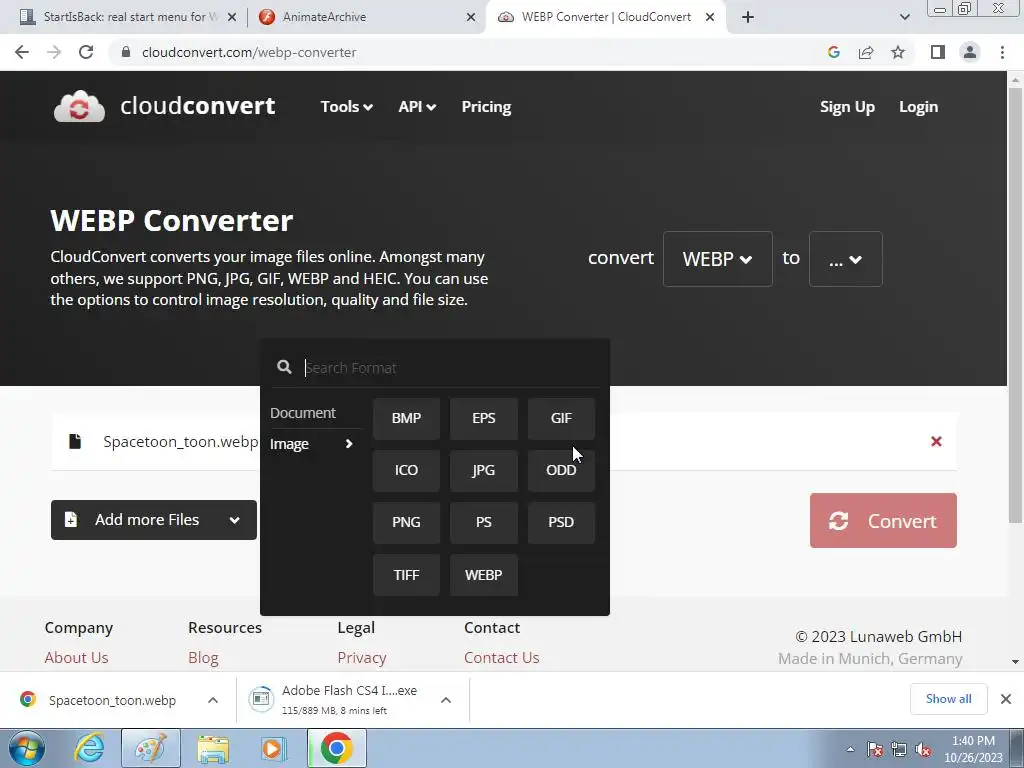Choose PSD format

coord(561,522)
